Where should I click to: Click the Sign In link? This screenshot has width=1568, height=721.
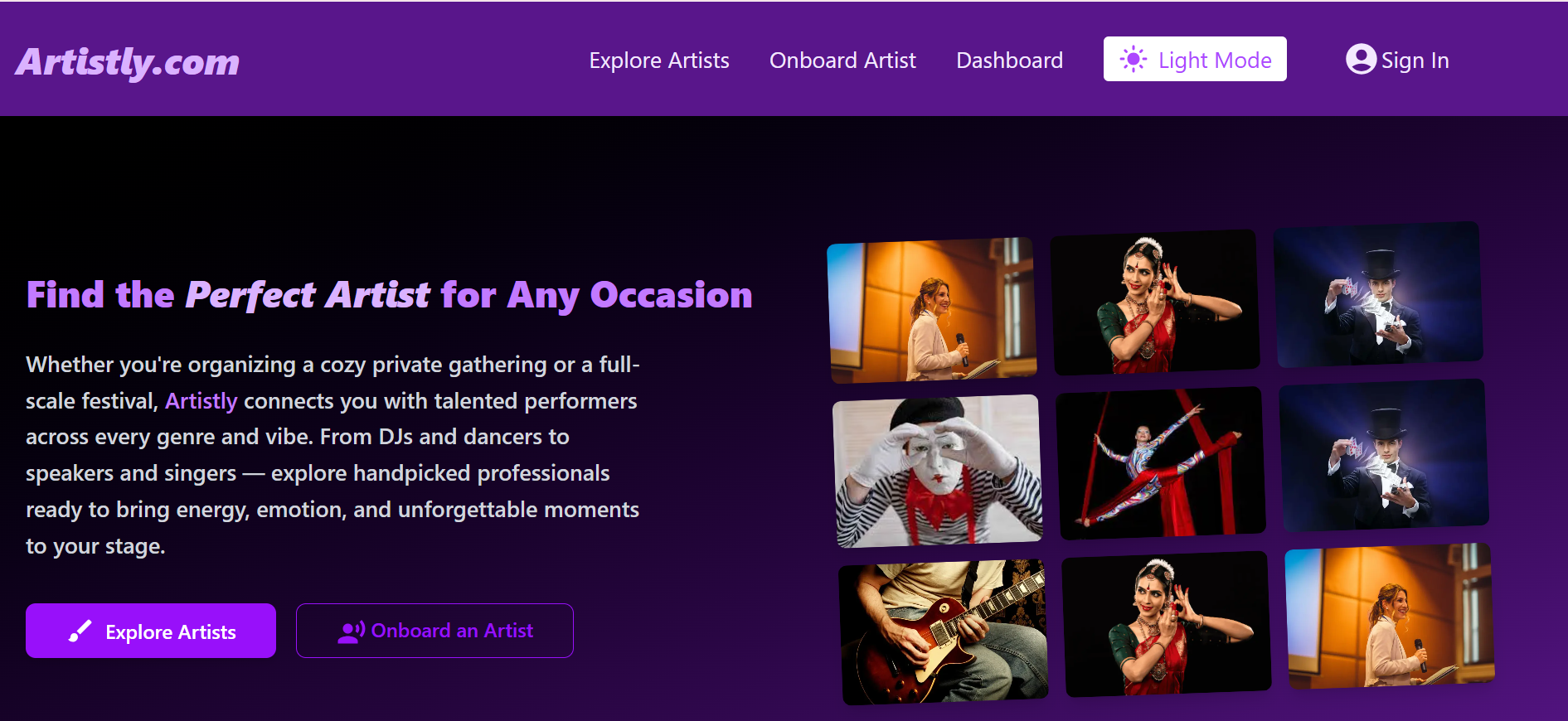pos(1415,60)
